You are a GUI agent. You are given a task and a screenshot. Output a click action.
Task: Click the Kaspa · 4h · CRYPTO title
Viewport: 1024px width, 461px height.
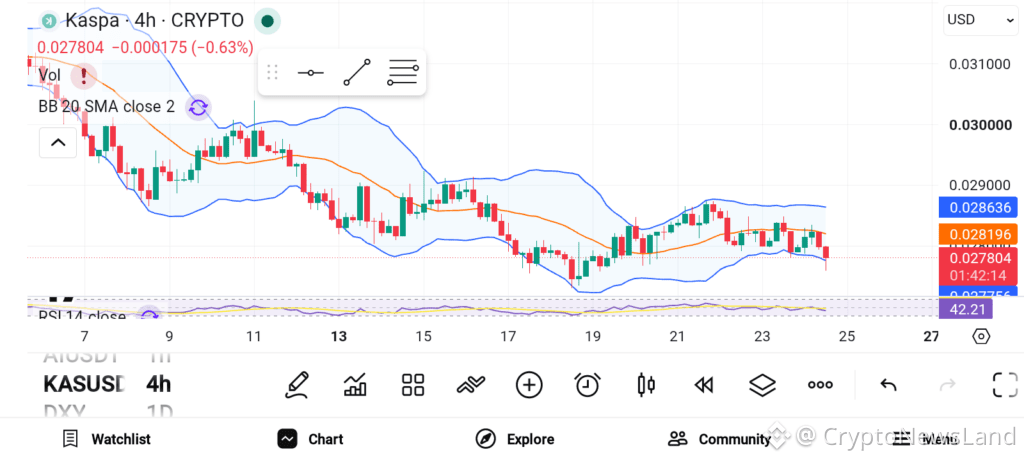coord(154,21)
